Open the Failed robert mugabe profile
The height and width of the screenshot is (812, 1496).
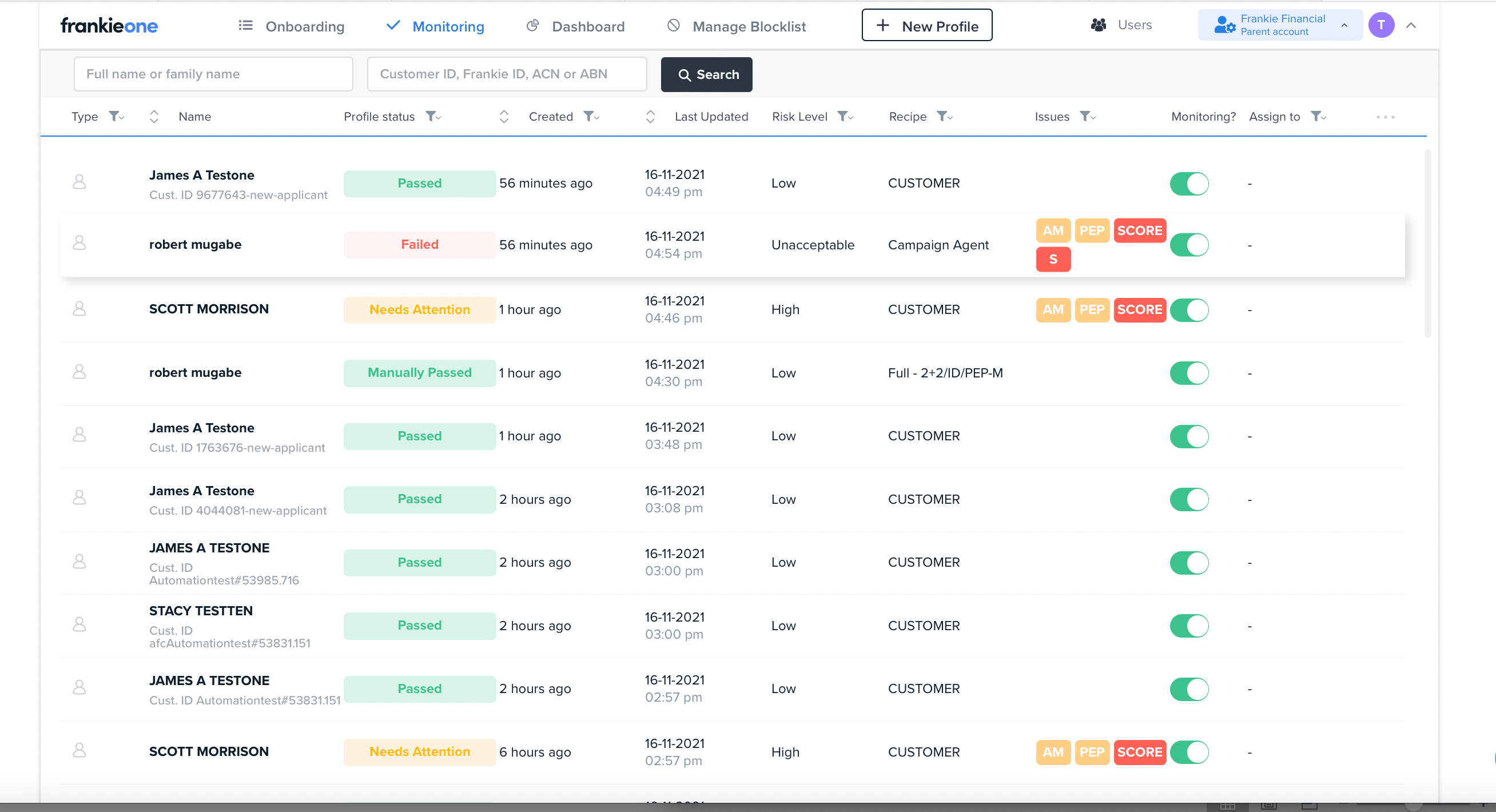click(733, 245)
